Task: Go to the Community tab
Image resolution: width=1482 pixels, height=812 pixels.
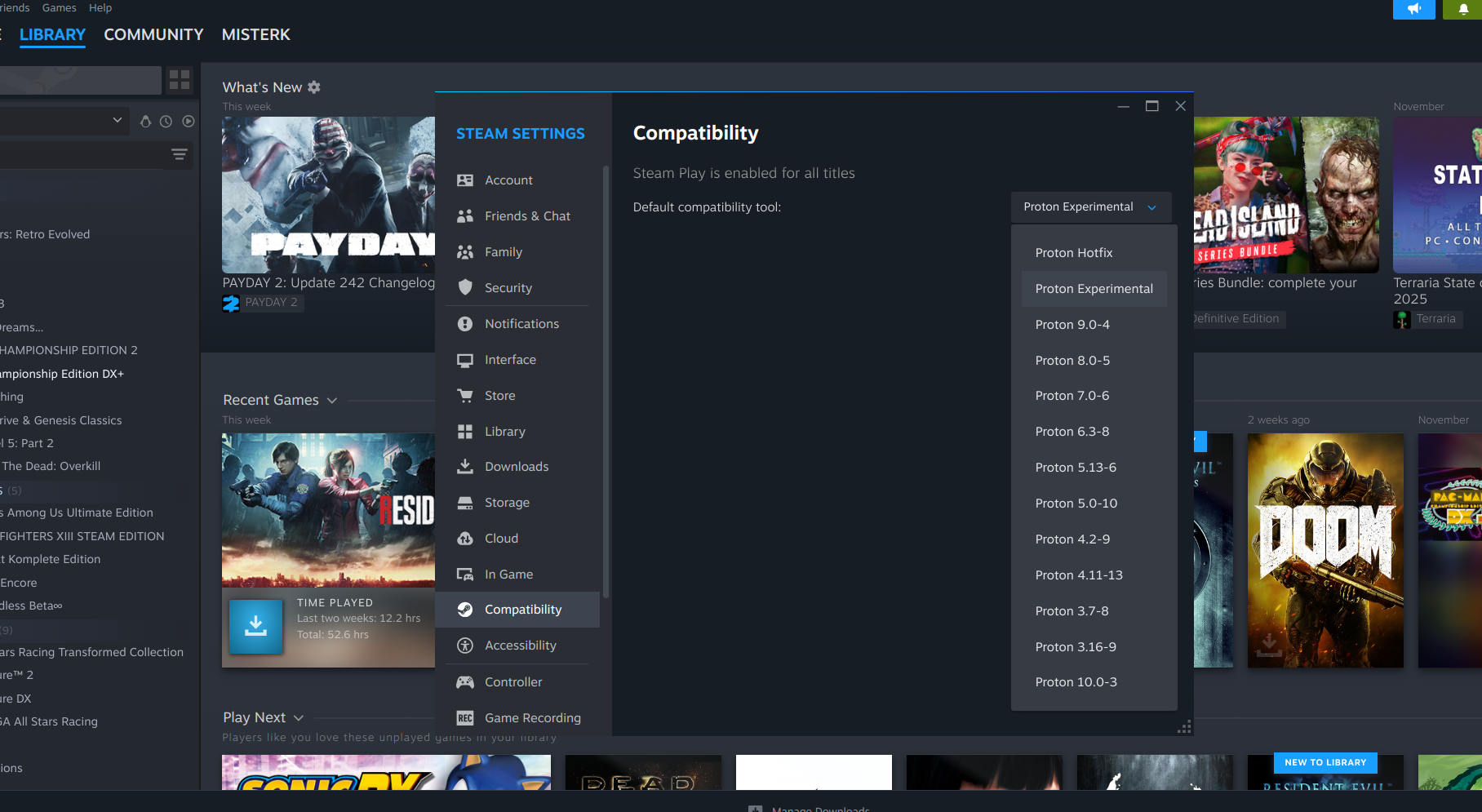Action: point(153,35)
